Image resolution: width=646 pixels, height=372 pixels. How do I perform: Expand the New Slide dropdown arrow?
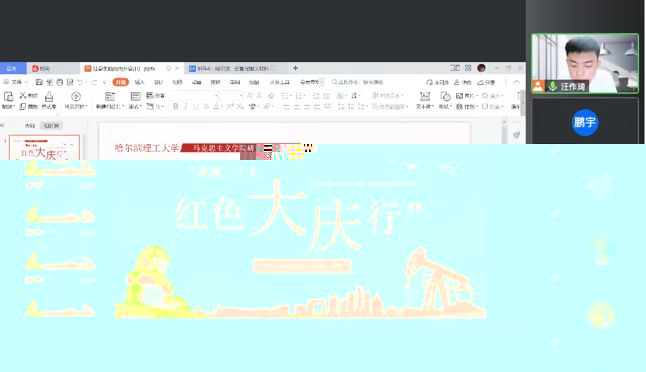123,107
